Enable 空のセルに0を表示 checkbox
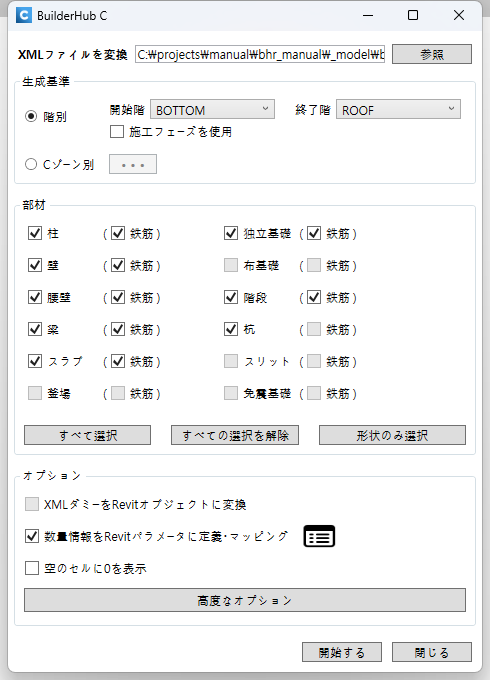Viewport: 490px width, 680px height. [32, 568]
